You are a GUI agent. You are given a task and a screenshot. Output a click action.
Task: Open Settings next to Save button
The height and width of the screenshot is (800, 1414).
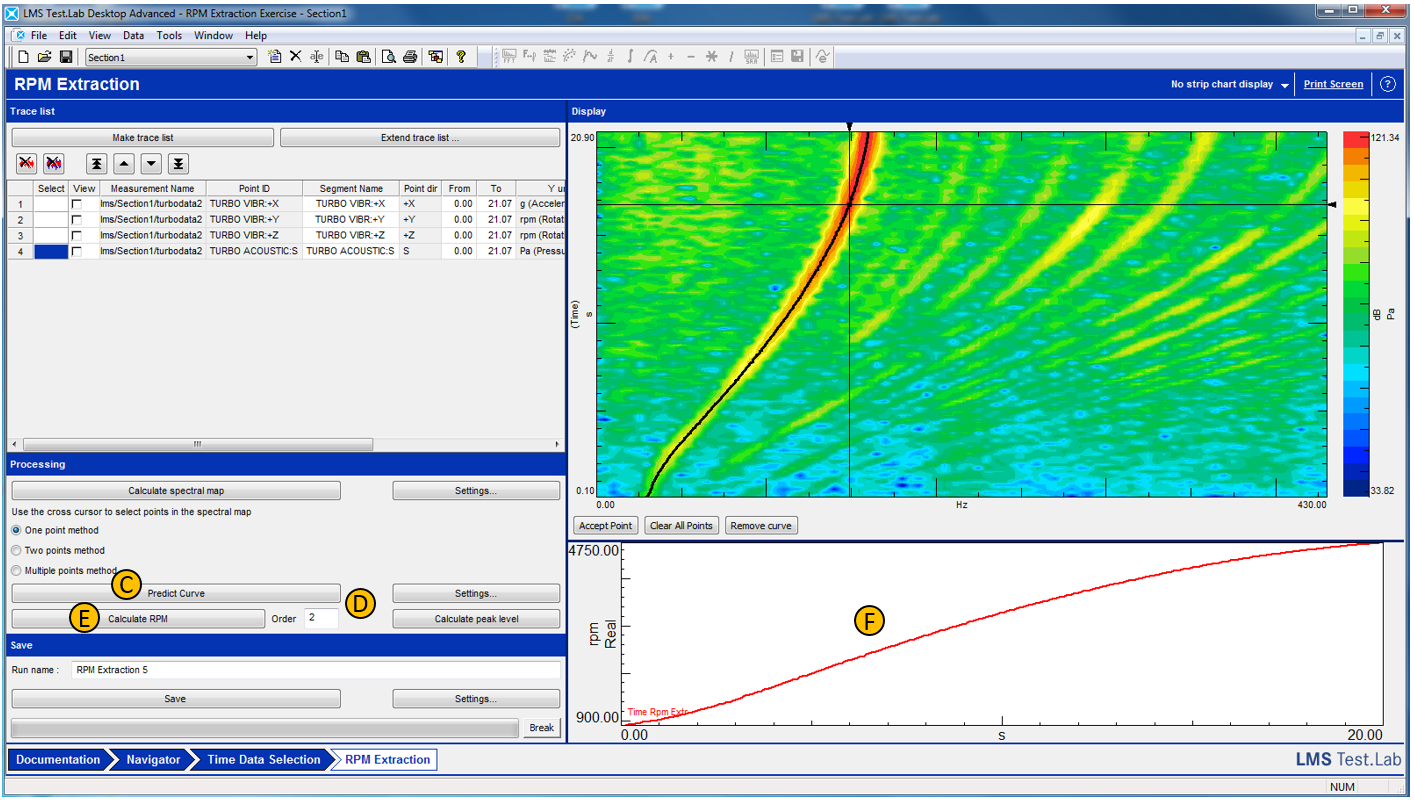(476, 699)
